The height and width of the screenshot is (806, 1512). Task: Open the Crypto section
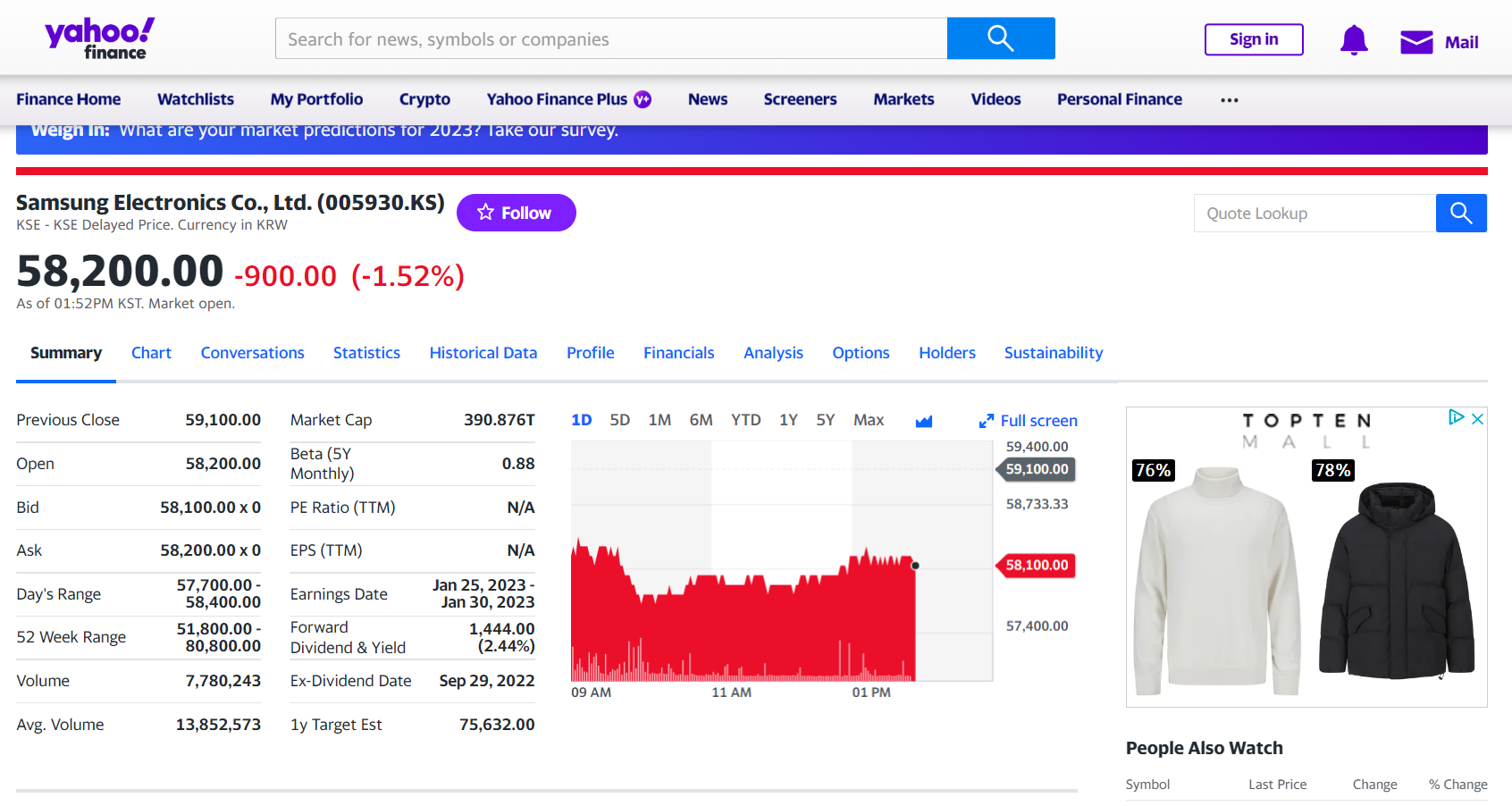pyautogui.click(x=424, y=99)
